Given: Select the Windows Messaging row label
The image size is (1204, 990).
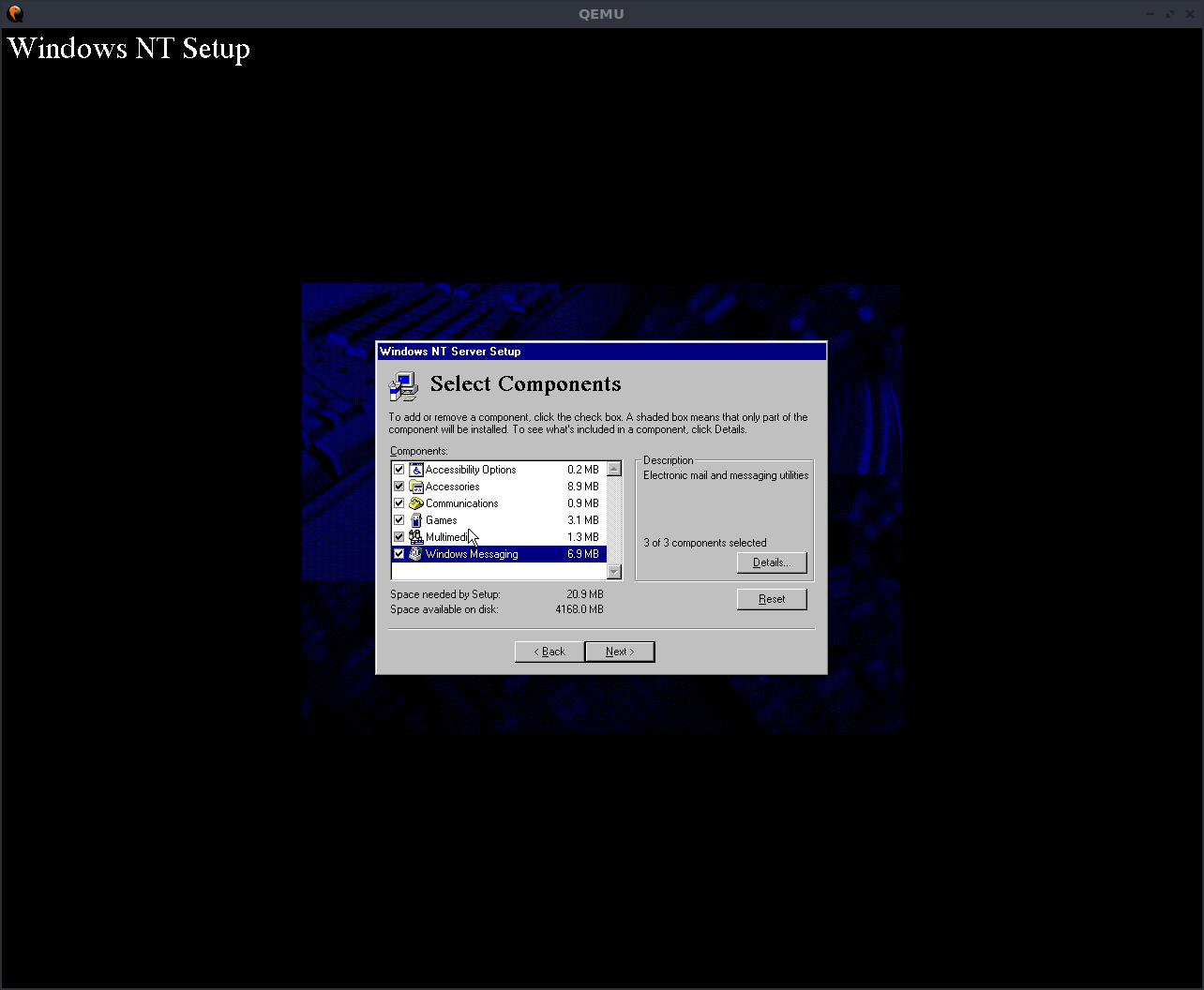Looking at the screenshot, I should [x=472, y=554].
